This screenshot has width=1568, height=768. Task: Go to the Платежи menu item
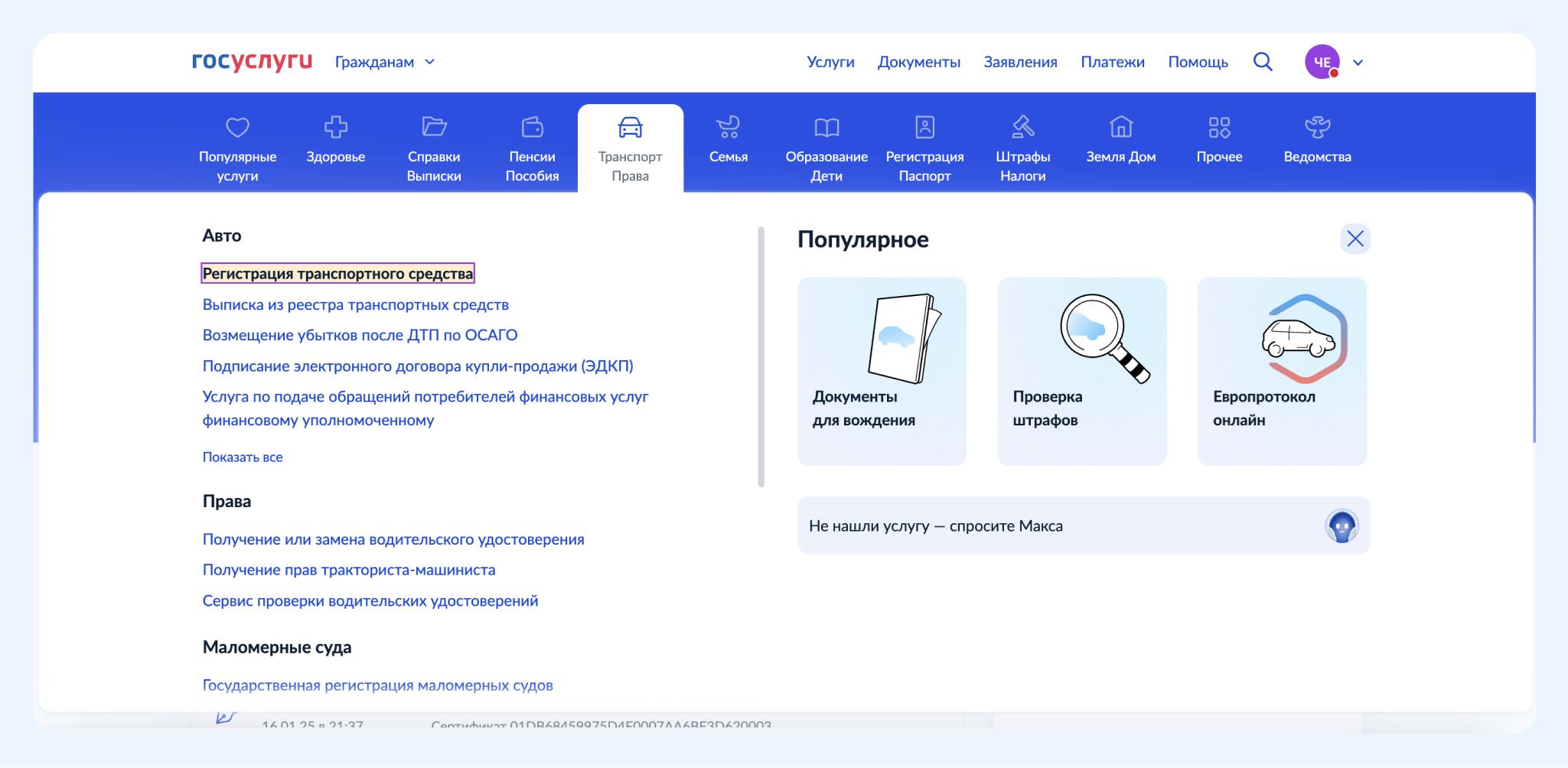pos(1112,62)
